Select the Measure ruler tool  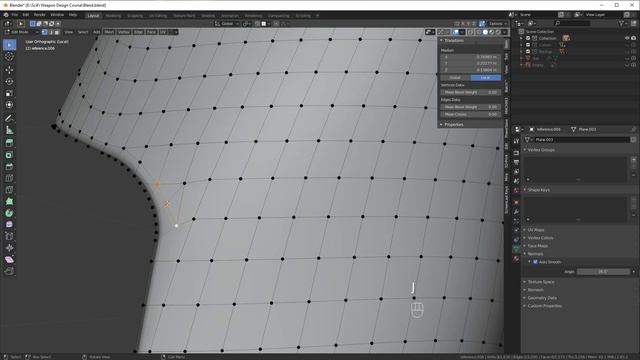pos(9,130)
